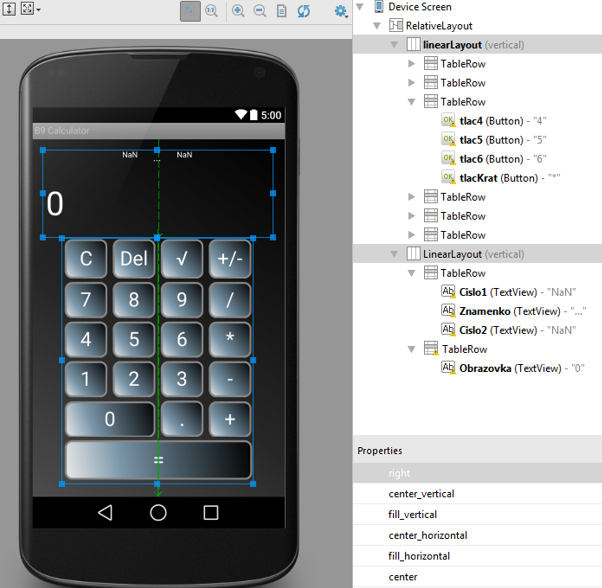The image size is (602, 588).
Task: Click the B9 Calculator title bar
Action: pyautogui.click(x=159, y=131)
